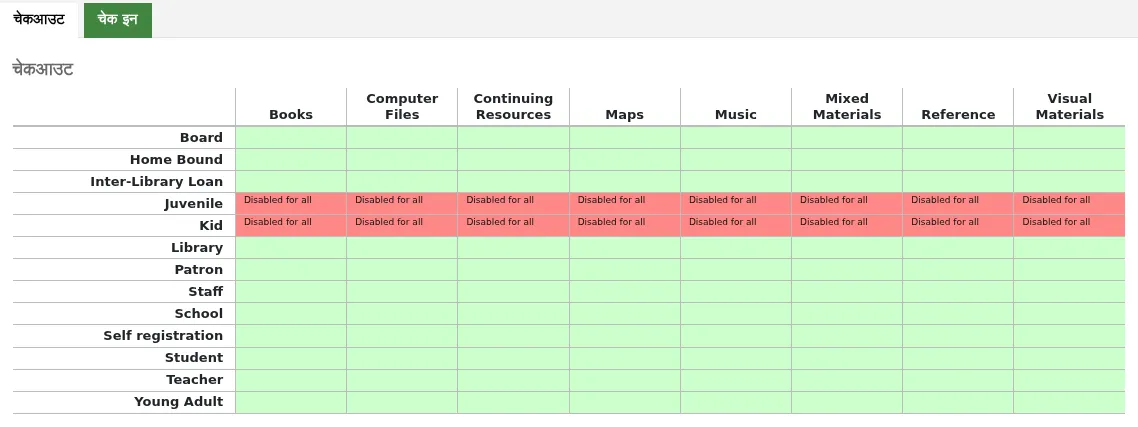The width and height of the screenshot is (1138, 427).
Task: Toggle Juvenile Visual Materials disabled cell
Action: click(x=1069, y=203)
